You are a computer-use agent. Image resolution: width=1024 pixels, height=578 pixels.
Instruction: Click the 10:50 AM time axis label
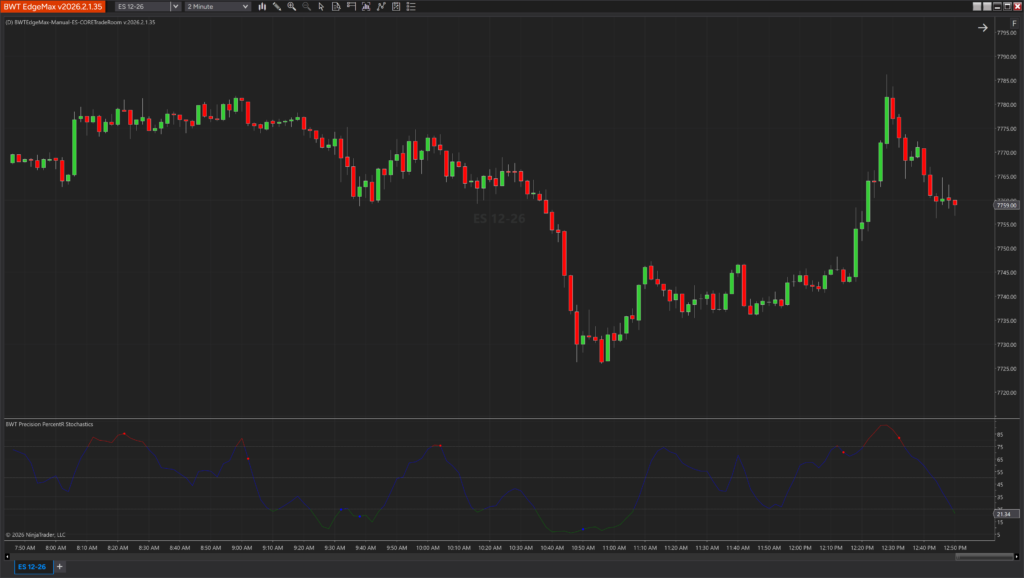point(583,548)
